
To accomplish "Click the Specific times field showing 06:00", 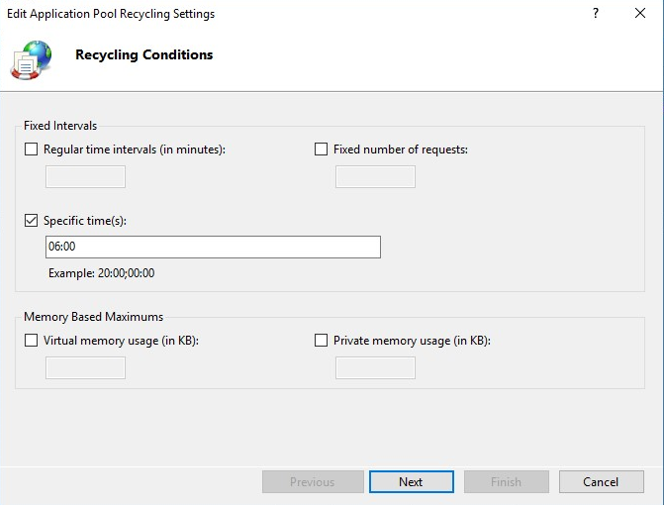I will point(212,247).
